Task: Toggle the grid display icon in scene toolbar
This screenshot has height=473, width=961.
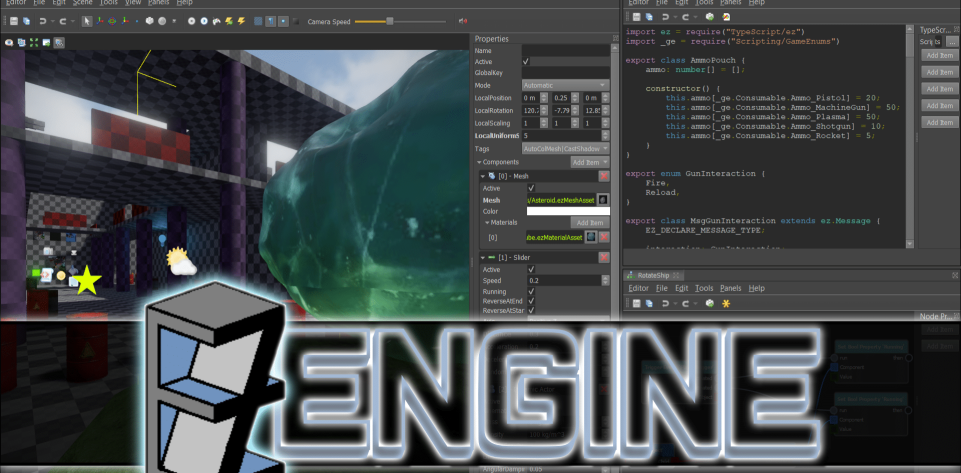Action: click(x=258, y=21)
